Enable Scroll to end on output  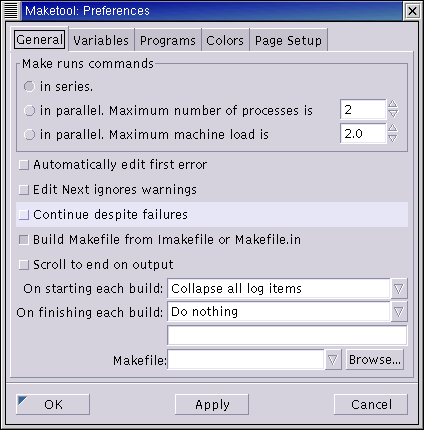tap(24, 265)
